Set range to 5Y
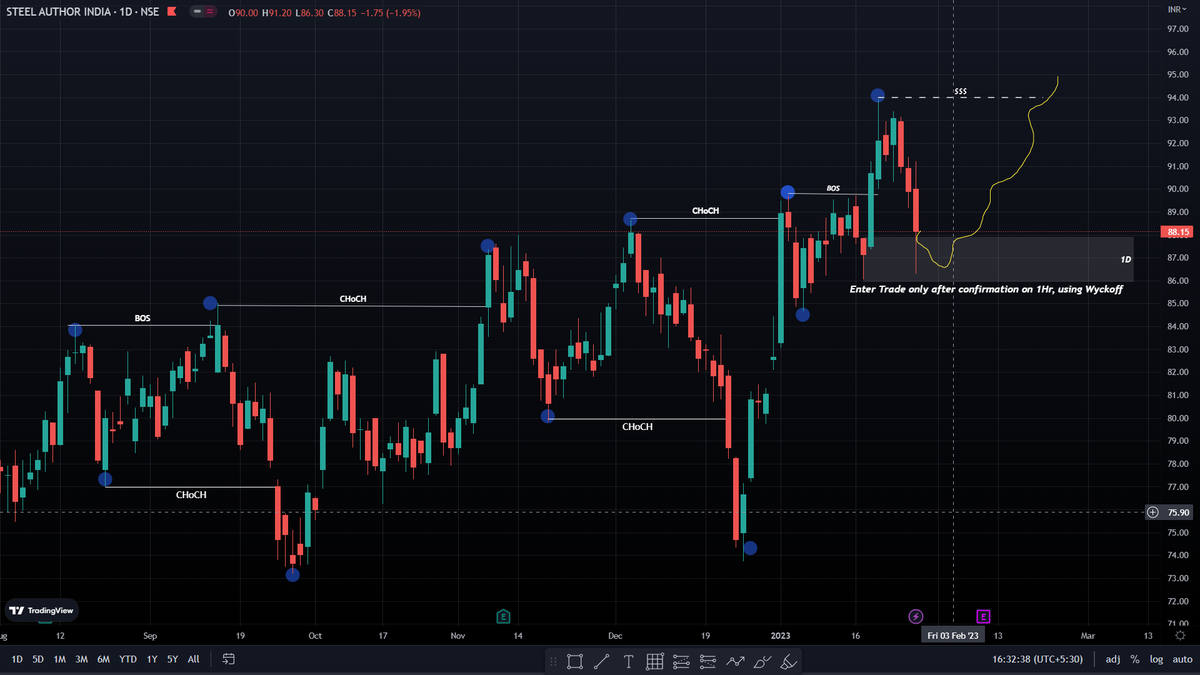 (172, 659)
